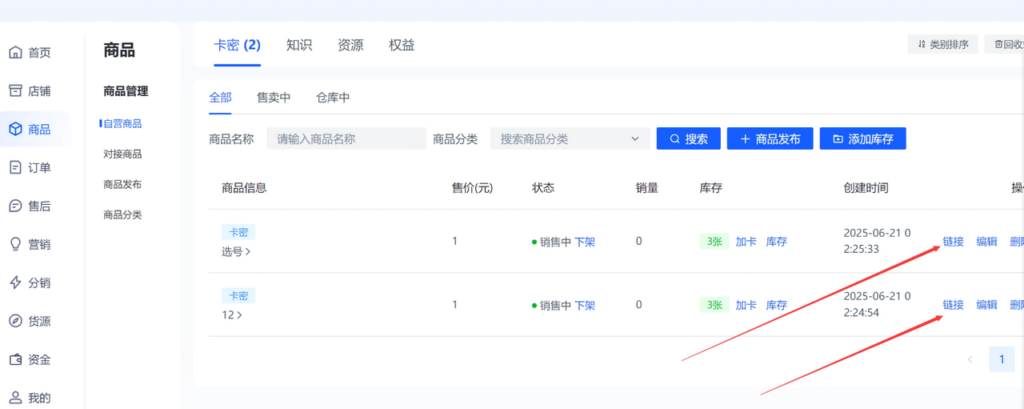Click the 商品管理 section heading
The image size is (1024, 409).
126,91
